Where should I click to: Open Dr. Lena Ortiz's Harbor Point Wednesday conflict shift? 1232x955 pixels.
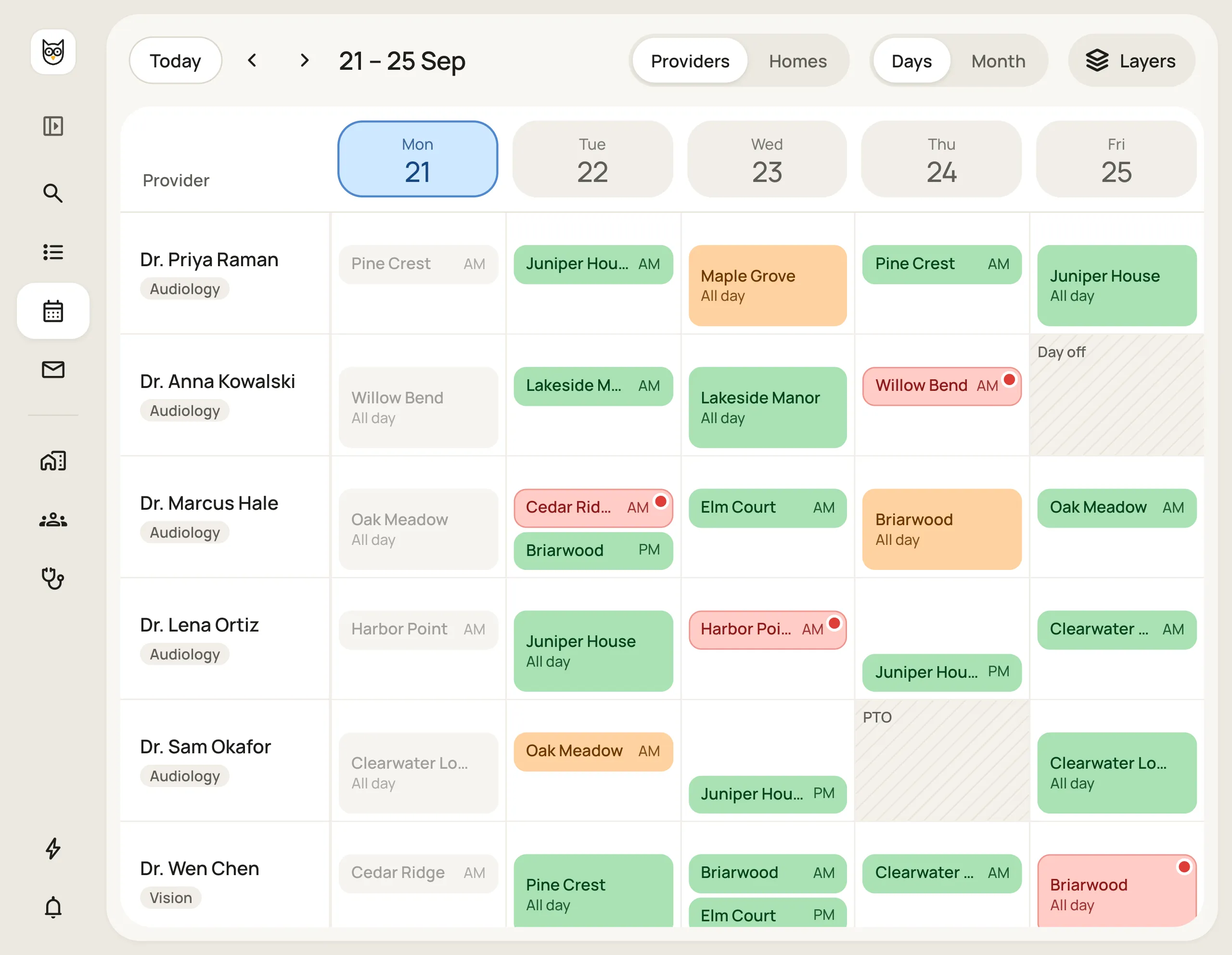767,630
